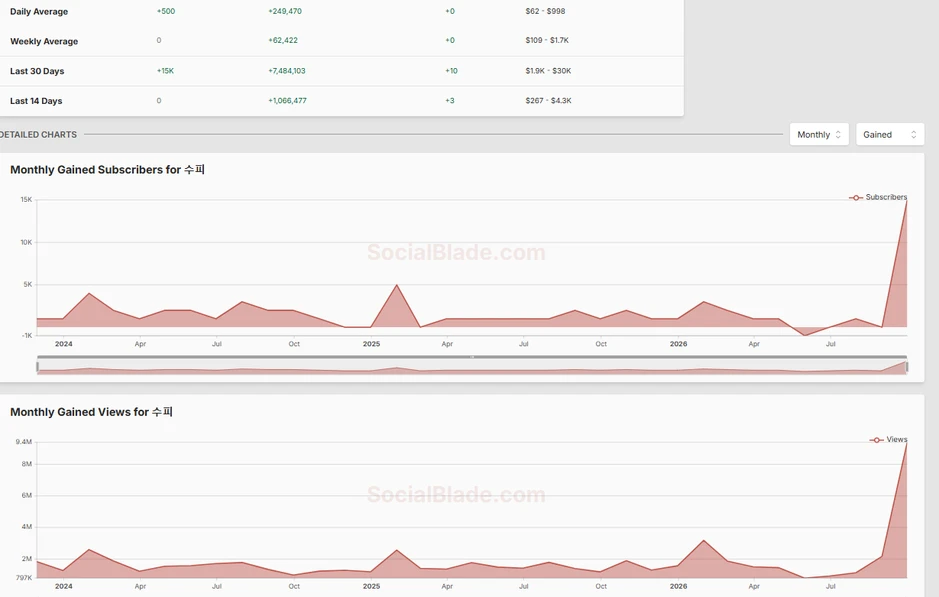The width and height of the screenshot is (939, 597).
Task: Select the Last 30 Days row
Action: coord(341,71)
